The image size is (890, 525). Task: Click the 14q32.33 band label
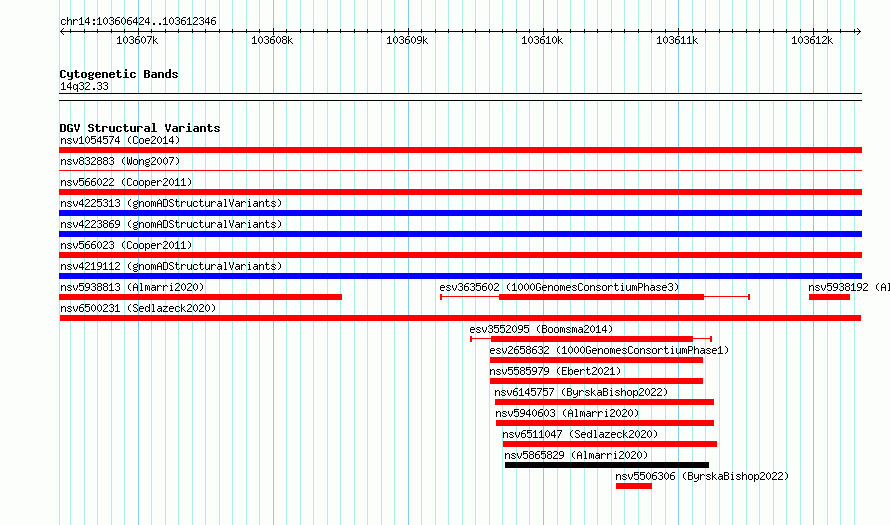tap(84, 86)
